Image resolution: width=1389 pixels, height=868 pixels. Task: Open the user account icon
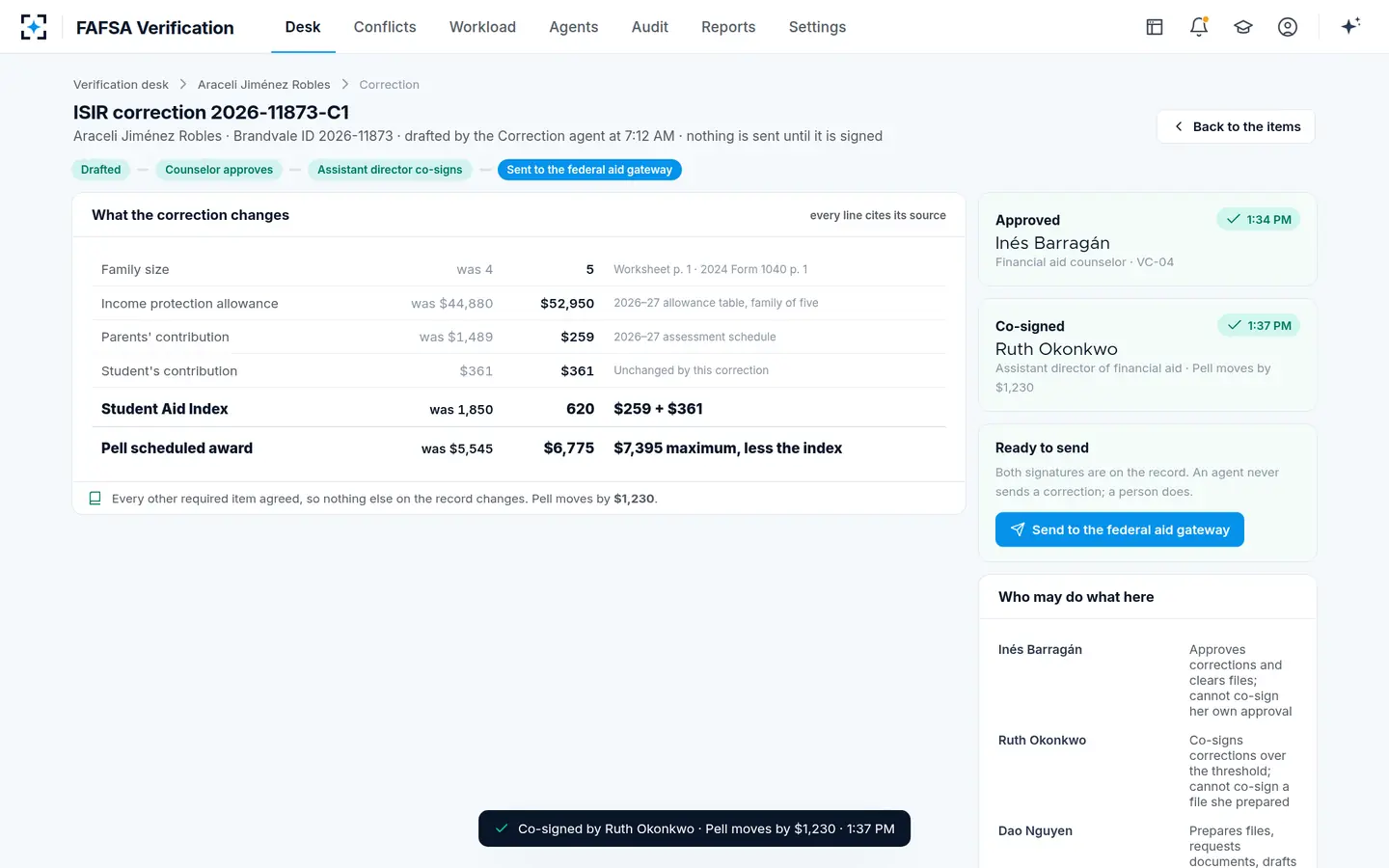click(x=1288, y=27)
